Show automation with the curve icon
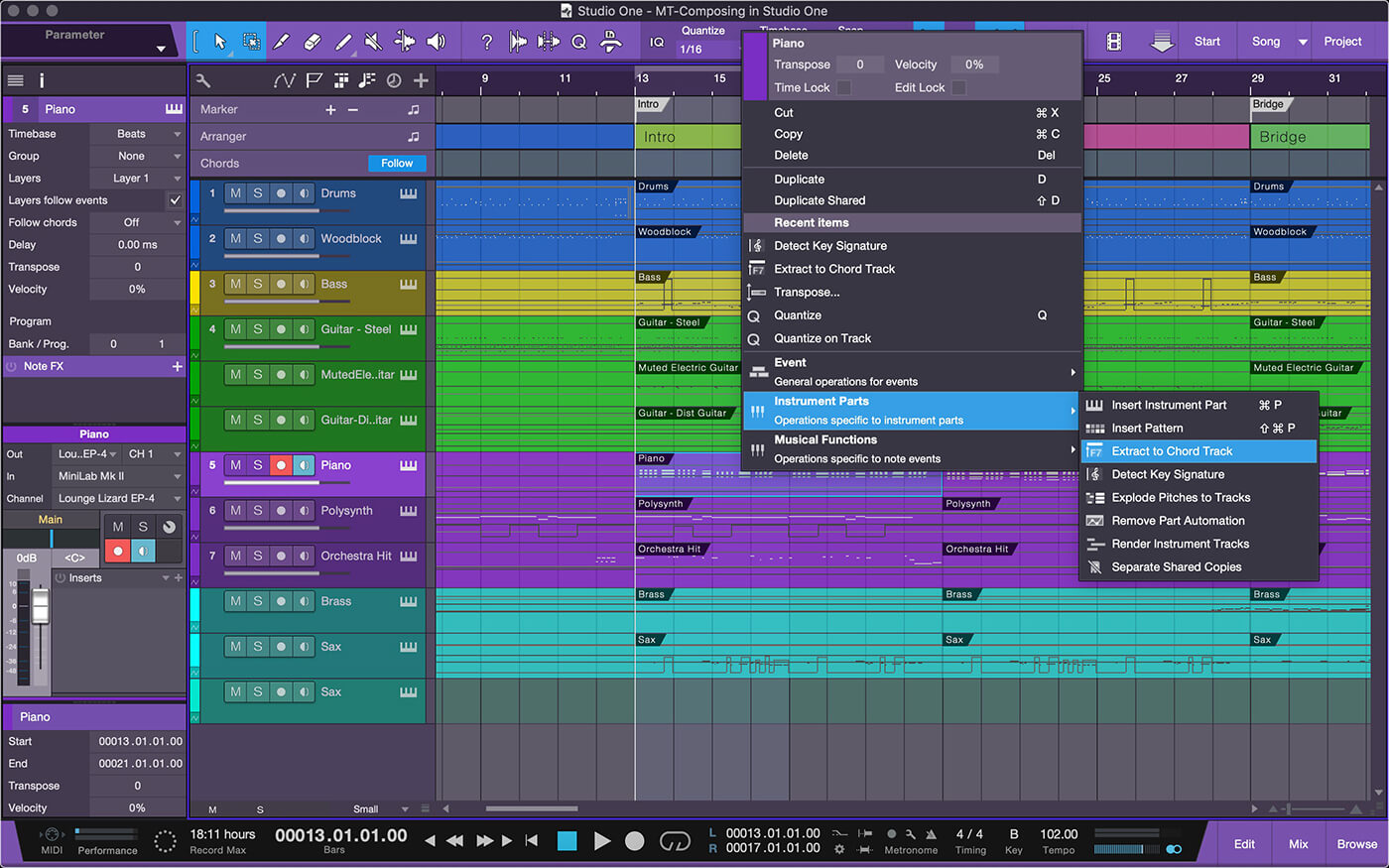 (285, 80)
